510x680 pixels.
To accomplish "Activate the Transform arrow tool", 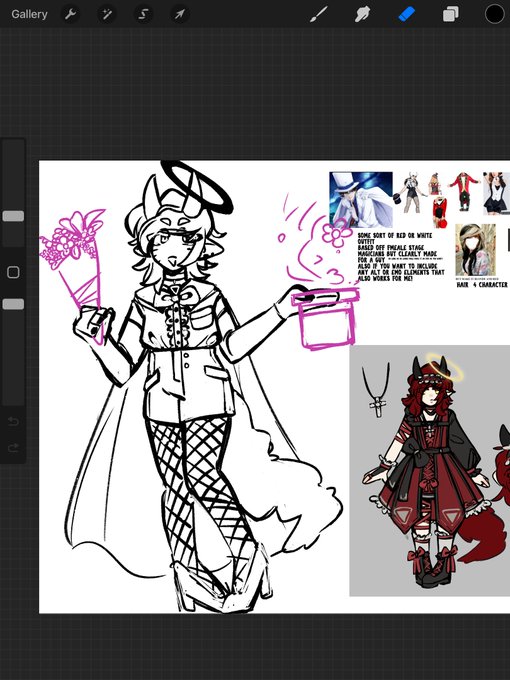I will (179, 14).
